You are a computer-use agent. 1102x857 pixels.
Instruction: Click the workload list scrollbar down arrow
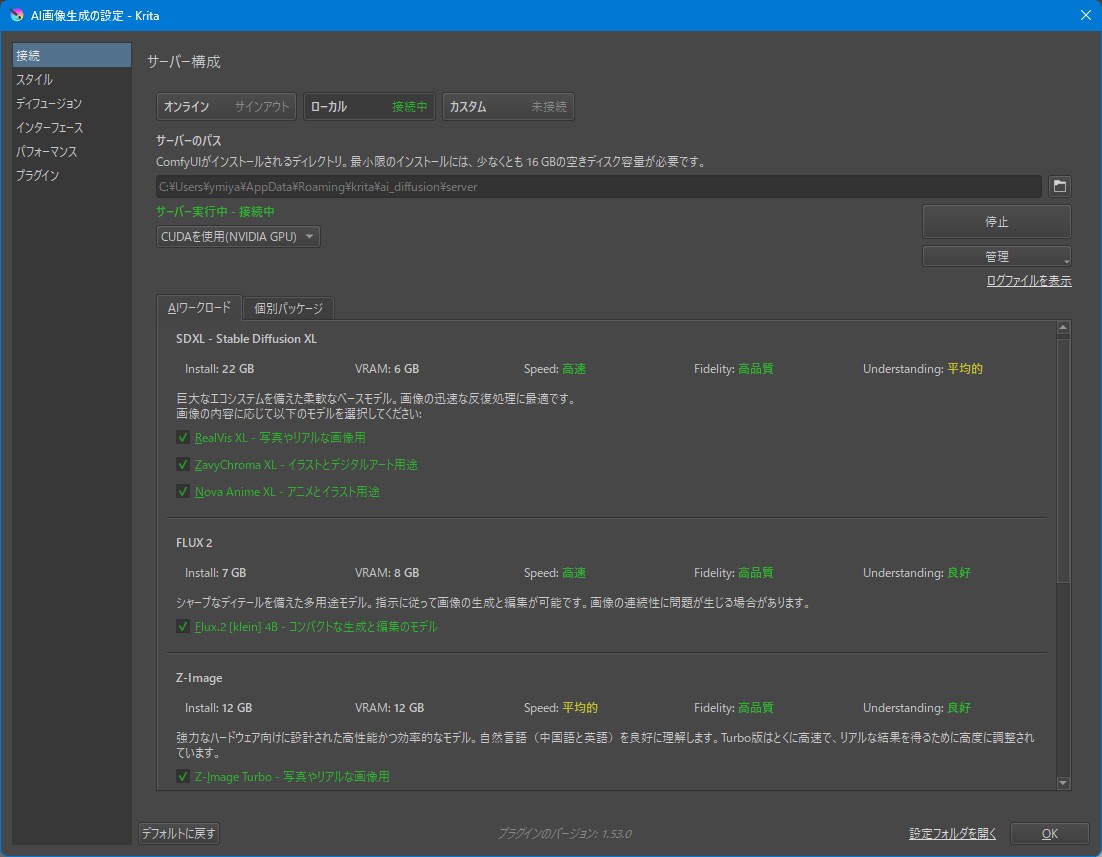coord(1063,782)
